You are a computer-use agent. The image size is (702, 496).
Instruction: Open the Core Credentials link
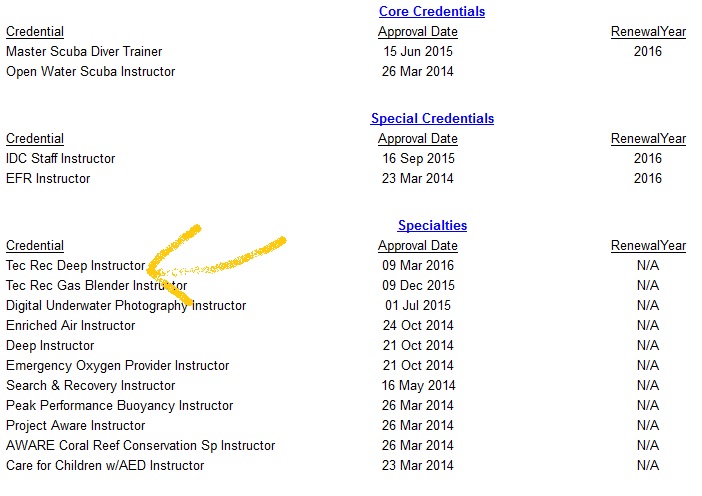[x=432, y=11]
